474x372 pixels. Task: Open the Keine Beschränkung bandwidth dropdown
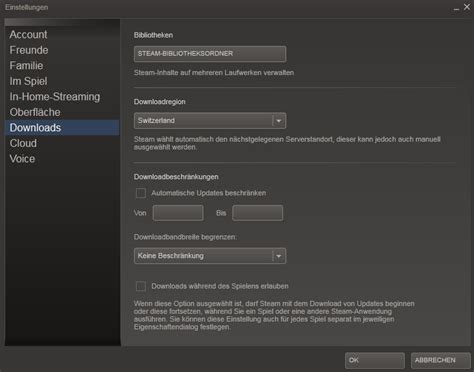click(210, 256)
